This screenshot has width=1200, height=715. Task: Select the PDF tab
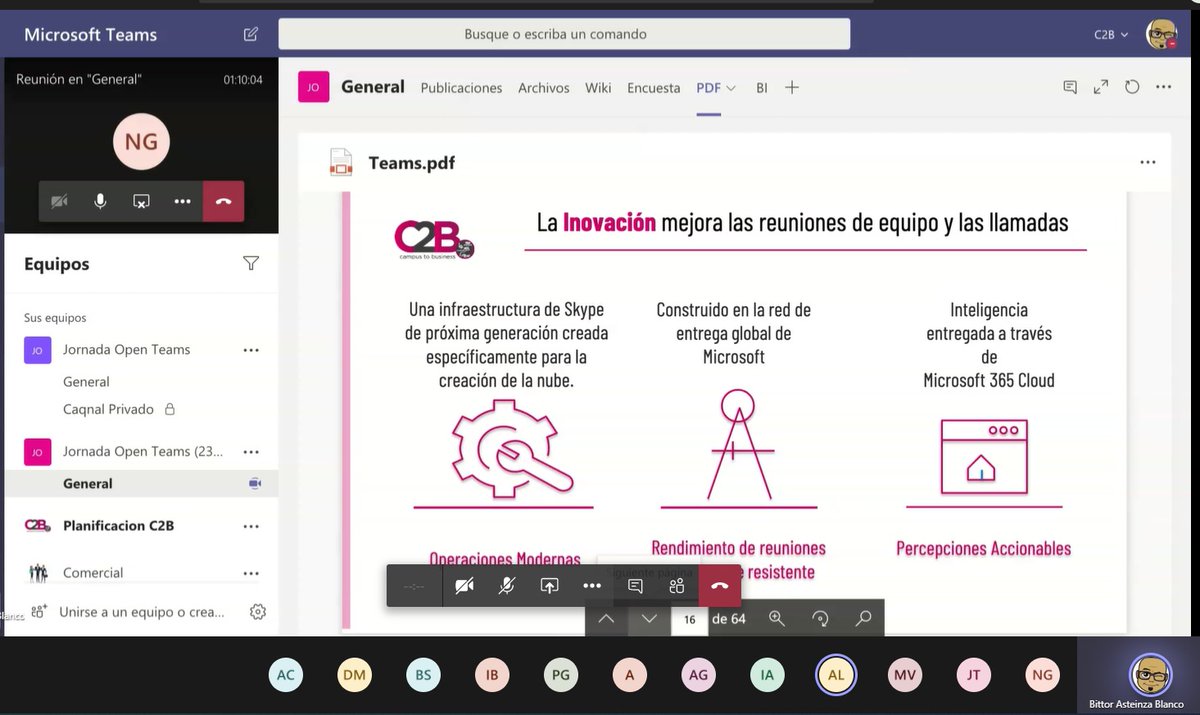click(x=708, y=88)
